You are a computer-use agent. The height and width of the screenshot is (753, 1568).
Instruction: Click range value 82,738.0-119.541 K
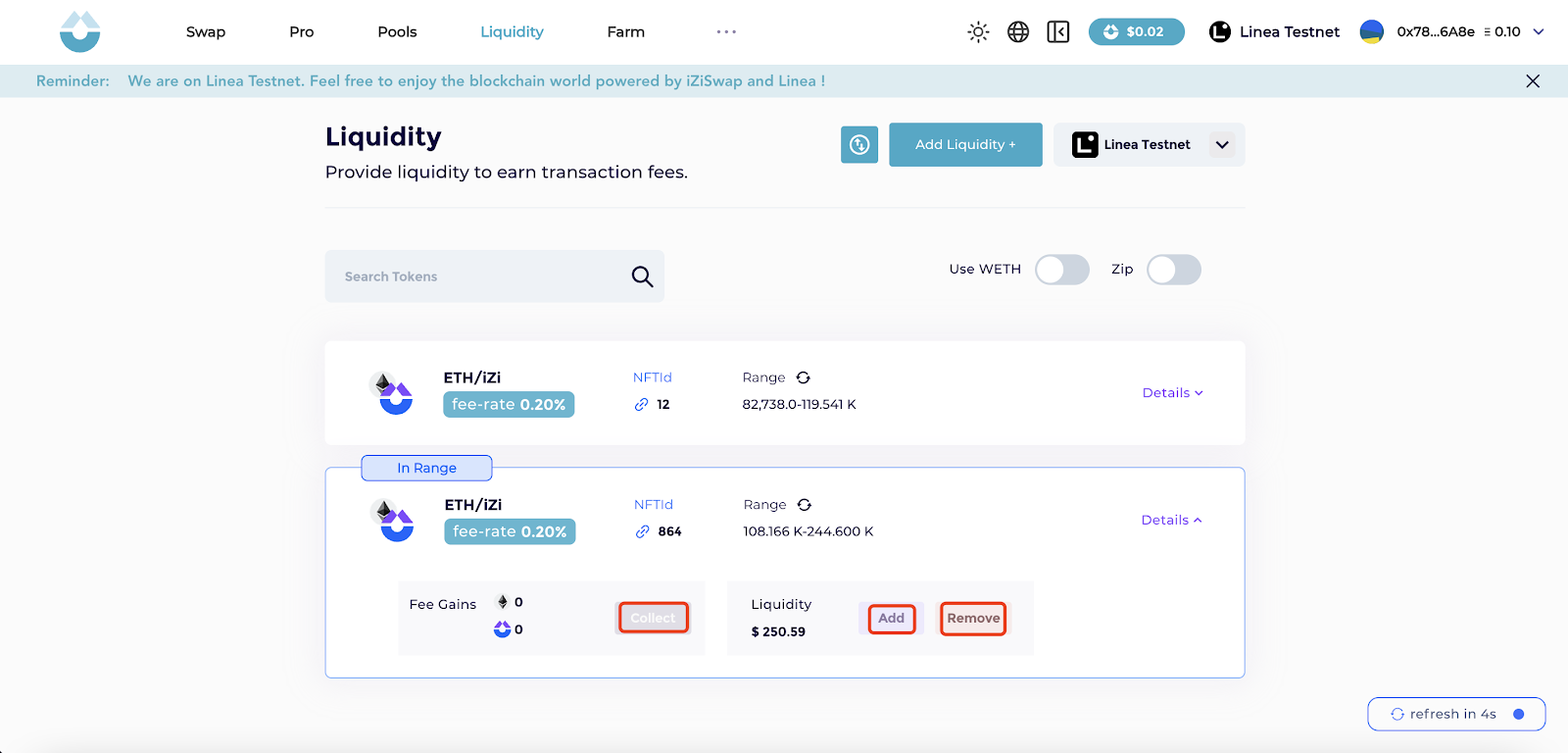coord(799,405)
